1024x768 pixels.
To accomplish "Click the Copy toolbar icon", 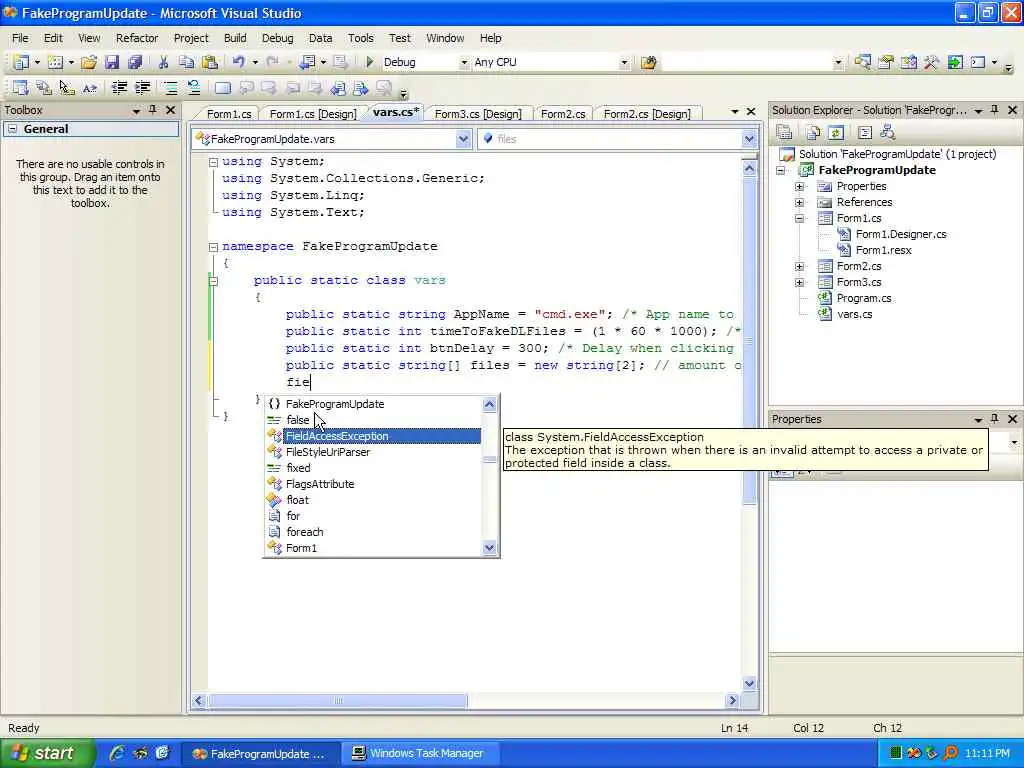I will click(186, 62).
